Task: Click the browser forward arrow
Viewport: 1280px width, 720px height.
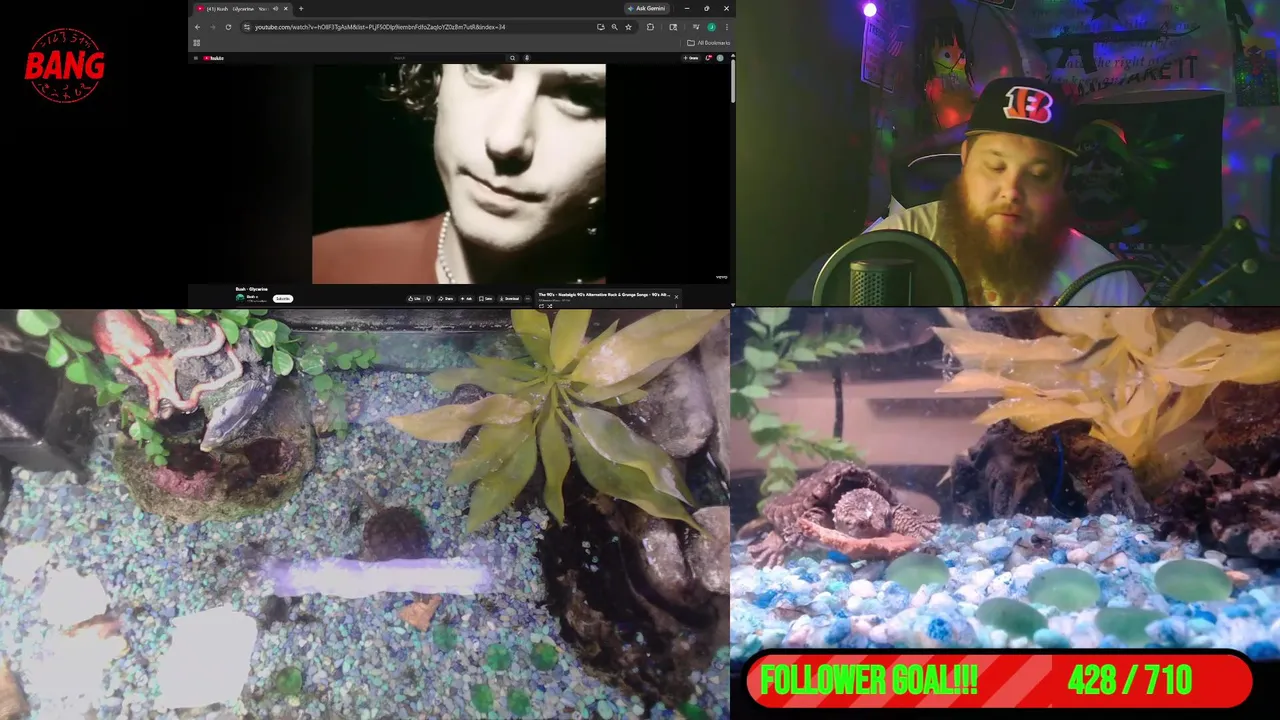Action: [212, 27]
